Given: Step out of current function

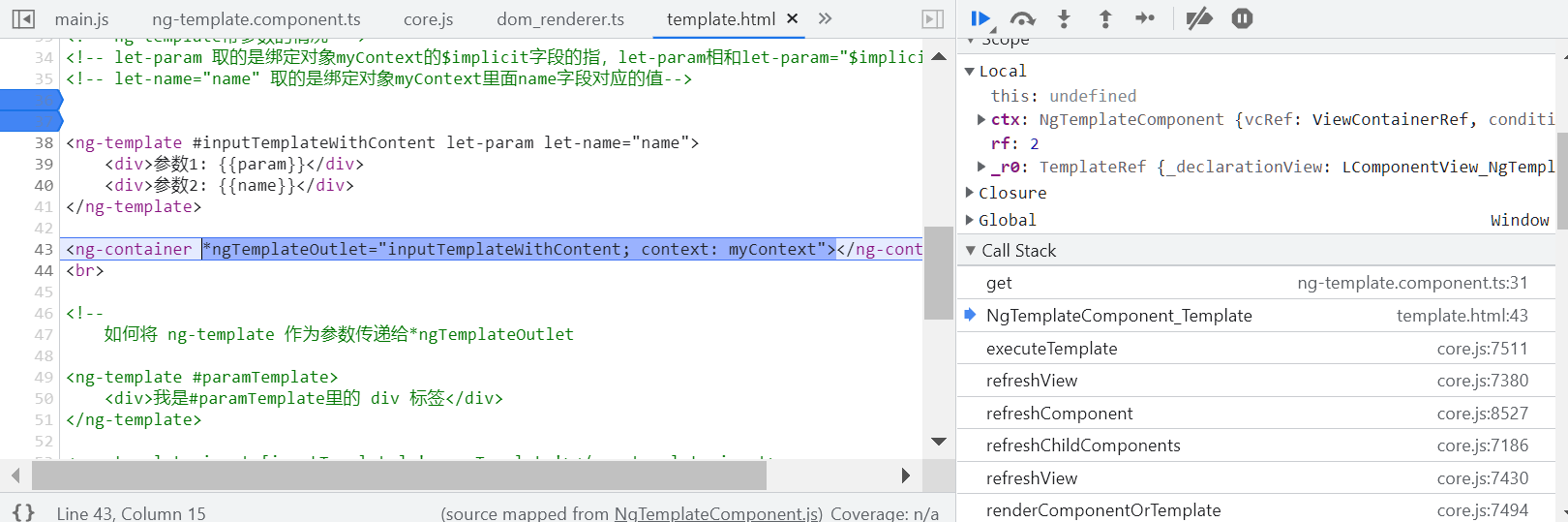Looking at the screenshot, I should (1105, 18).
